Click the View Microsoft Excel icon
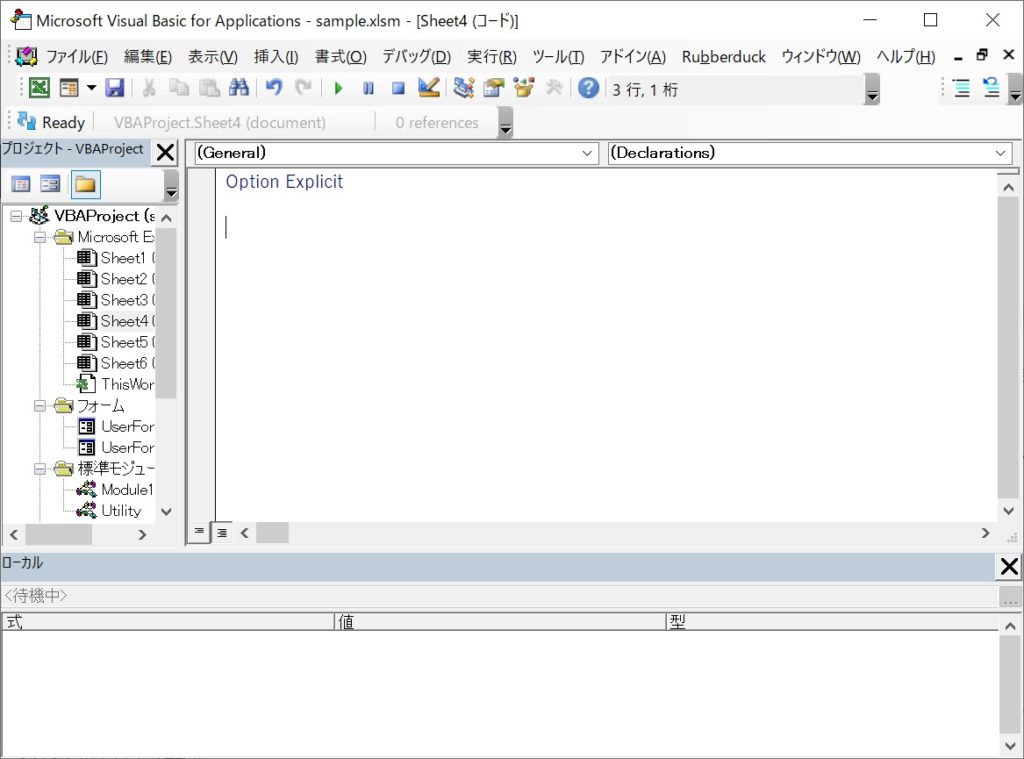1024x759 pixels. coord(38,88)
